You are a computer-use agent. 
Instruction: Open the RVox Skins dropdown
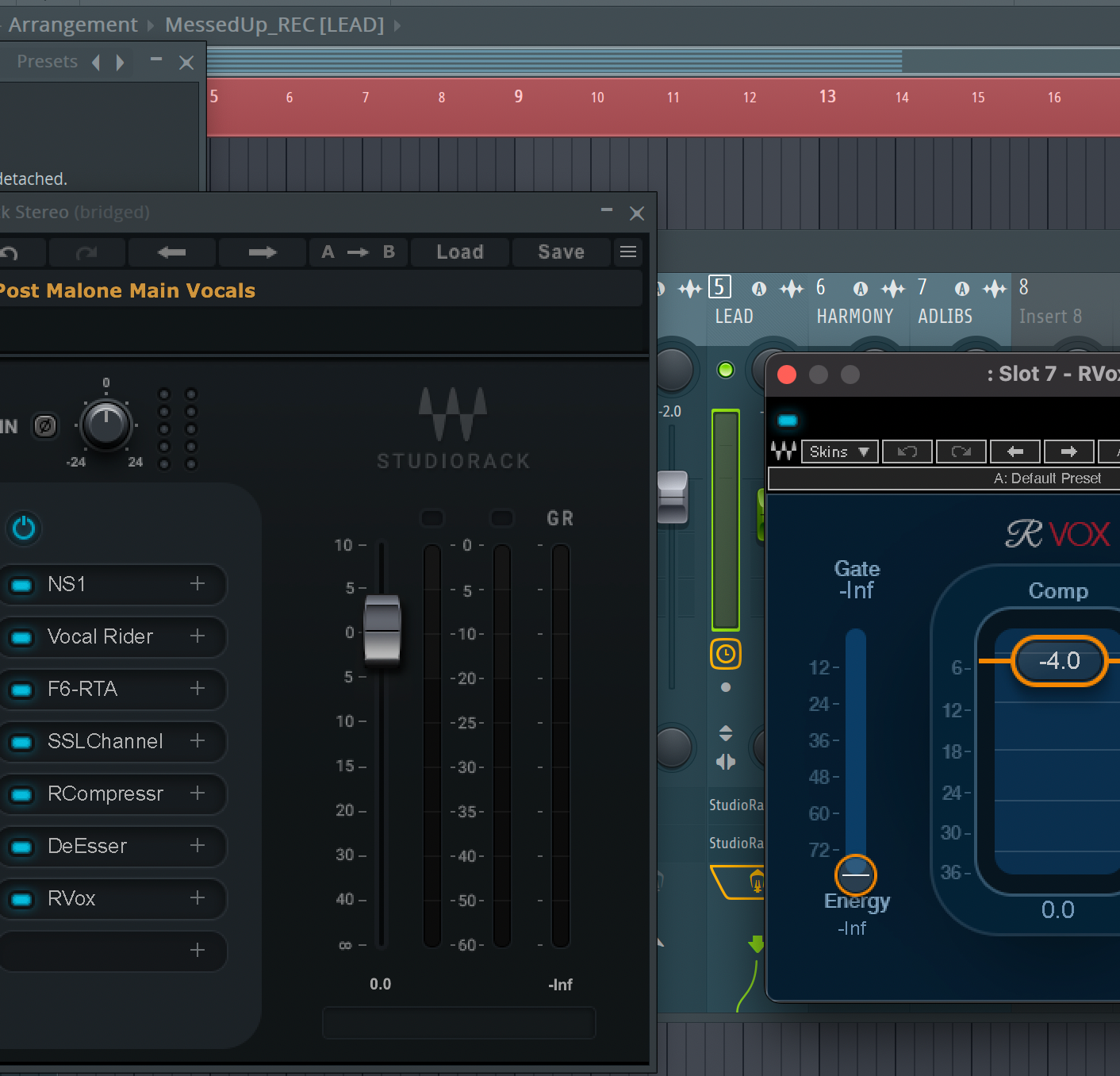click(x=839, y=452)
